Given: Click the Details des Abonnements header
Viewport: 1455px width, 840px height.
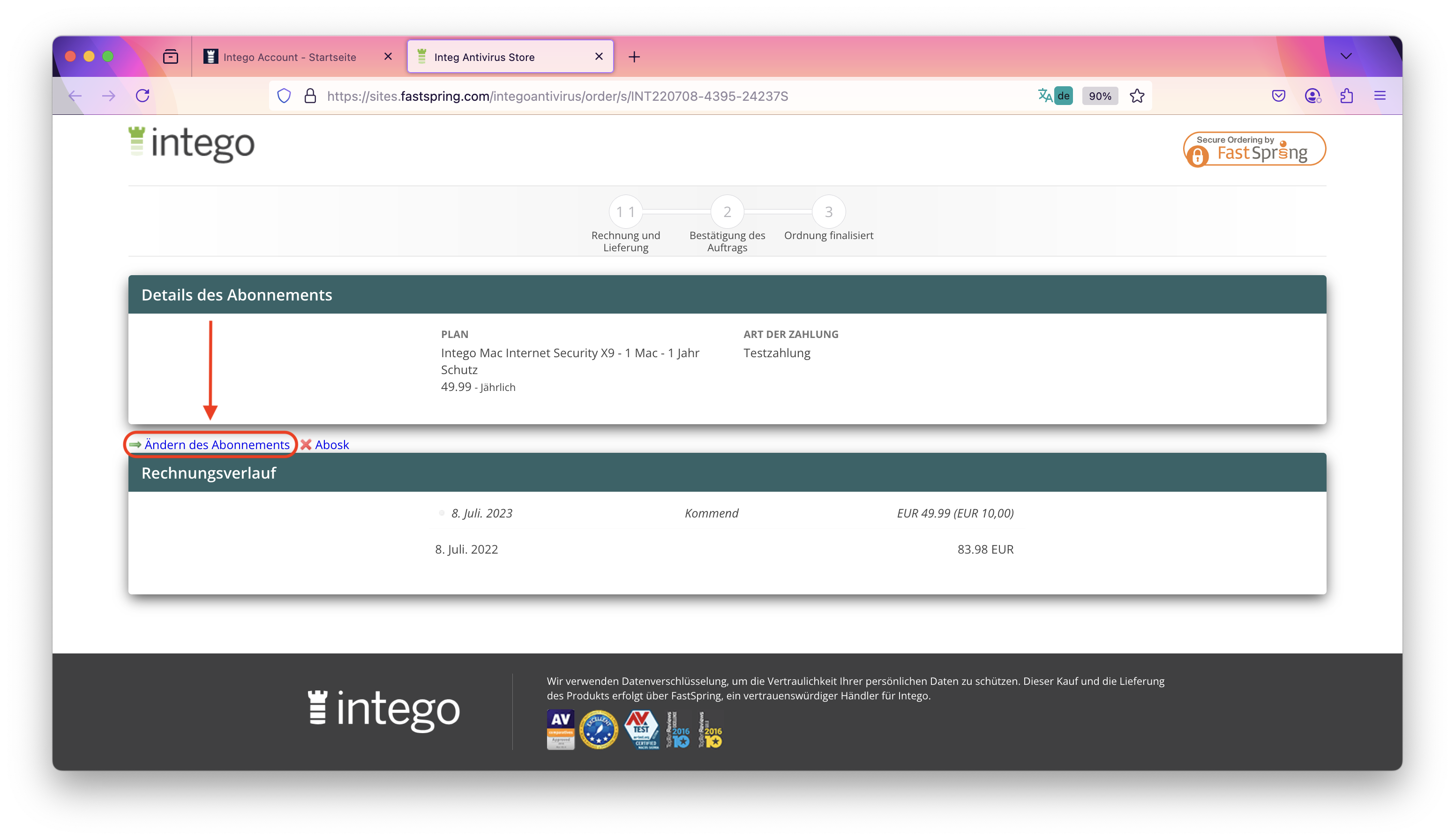Looking at the screenshot, I should (x=727, y=294).
